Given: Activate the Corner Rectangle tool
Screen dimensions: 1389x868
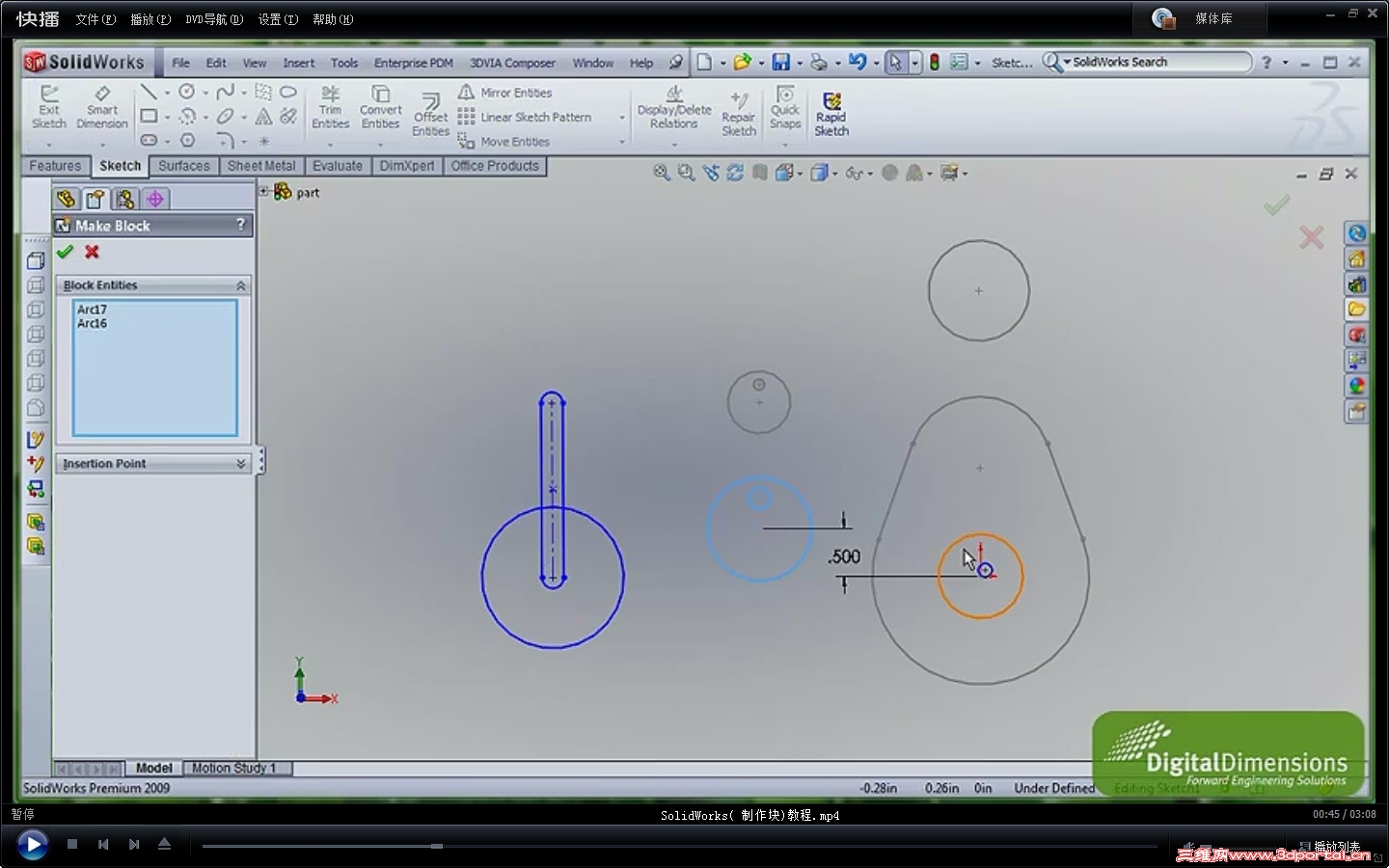Looking at the screenshot, I should [x=149, y=117].
